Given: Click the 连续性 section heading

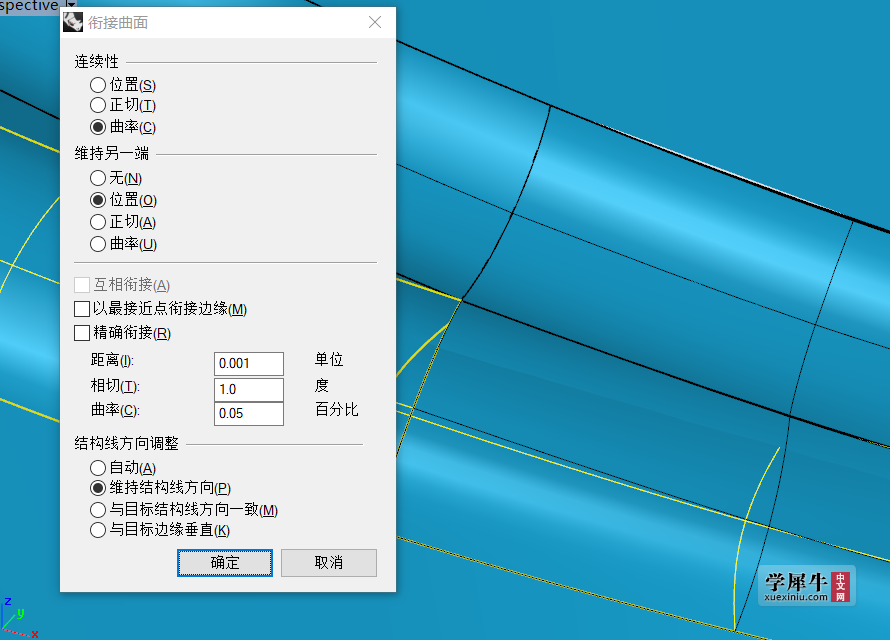Looking at the screenshot, I should (x=96, y=61).
